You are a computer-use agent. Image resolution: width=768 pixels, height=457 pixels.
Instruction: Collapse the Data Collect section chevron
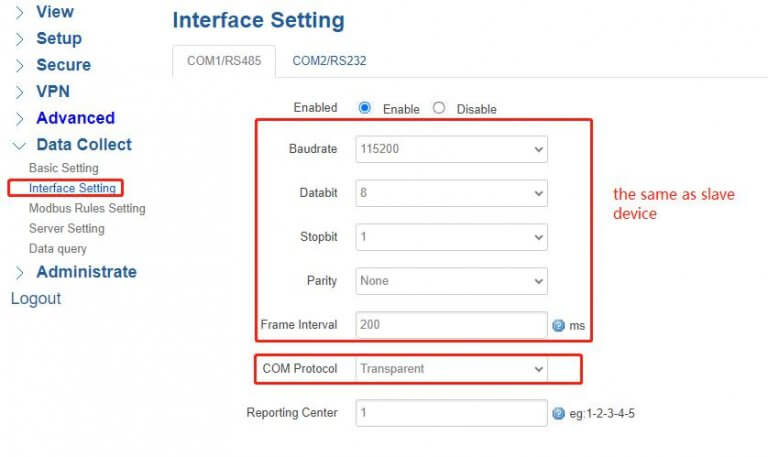point(19,145)
